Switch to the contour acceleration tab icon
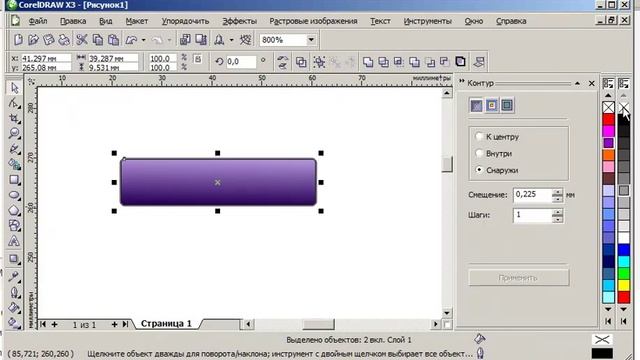 click(x=507, y=105)
